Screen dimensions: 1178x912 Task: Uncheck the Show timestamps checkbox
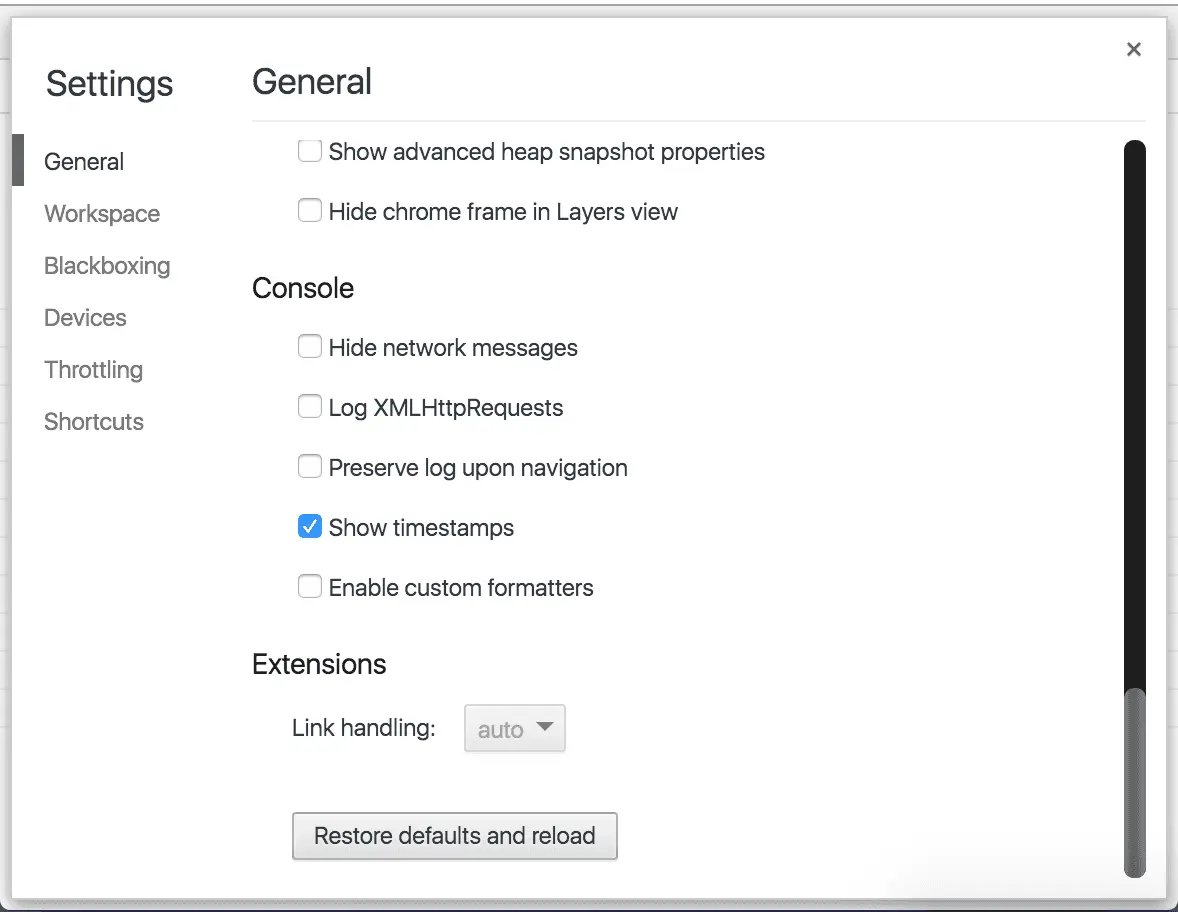pos(310,527)
